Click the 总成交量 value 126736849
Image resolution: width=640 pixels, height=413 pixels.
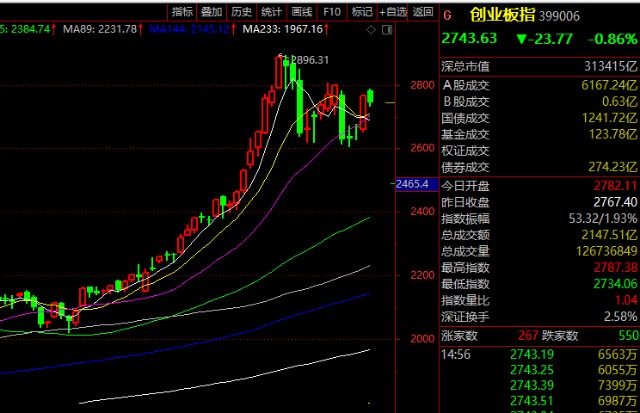click(x=607, y=251)
